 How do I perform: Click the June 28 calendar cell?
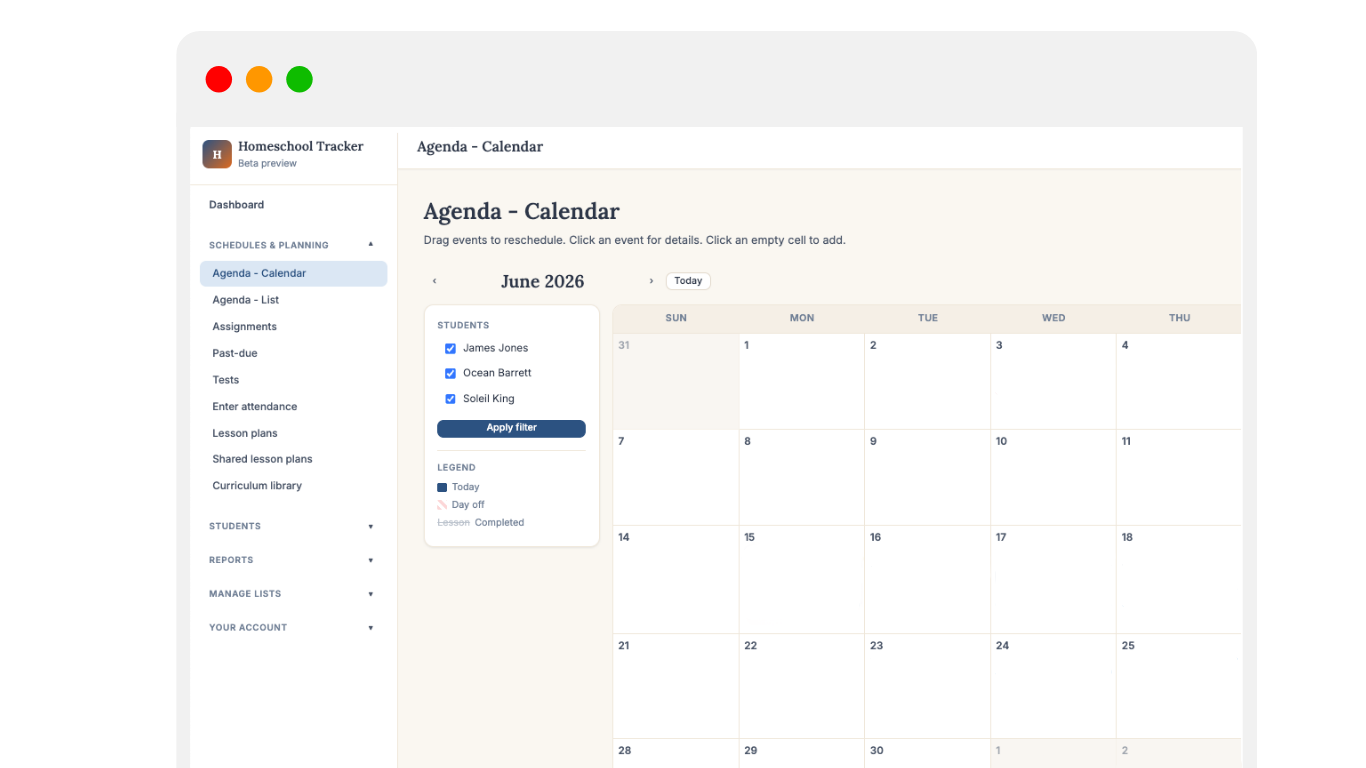[x=676, y=754]
